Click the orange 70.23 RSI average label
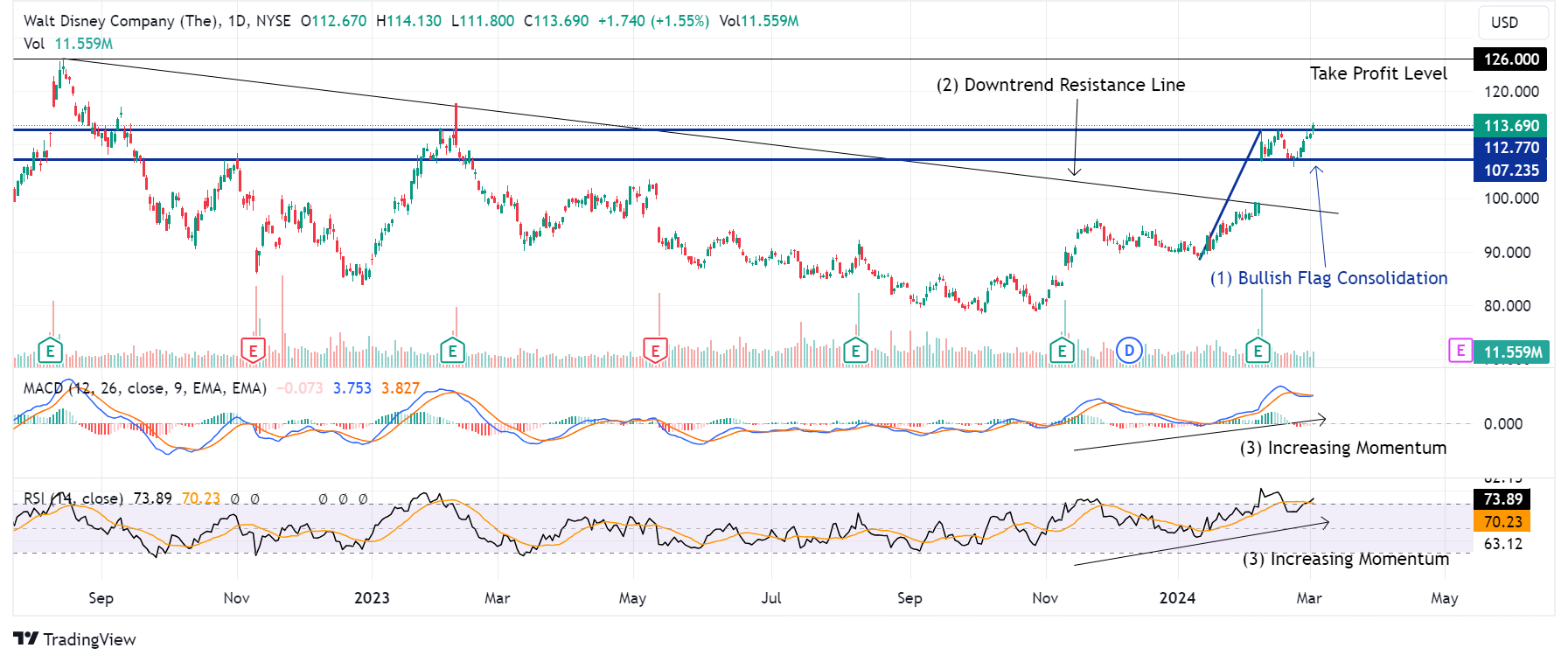The width and height of the screenshot is (1568, 662). [x=1502, y=522]
